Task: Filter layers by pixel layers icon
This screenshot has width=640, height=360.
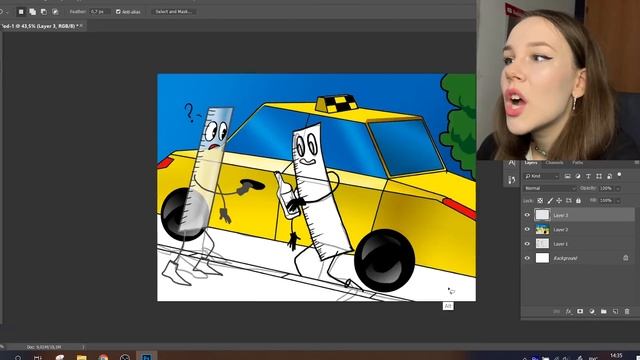Action: pos(567,176)
